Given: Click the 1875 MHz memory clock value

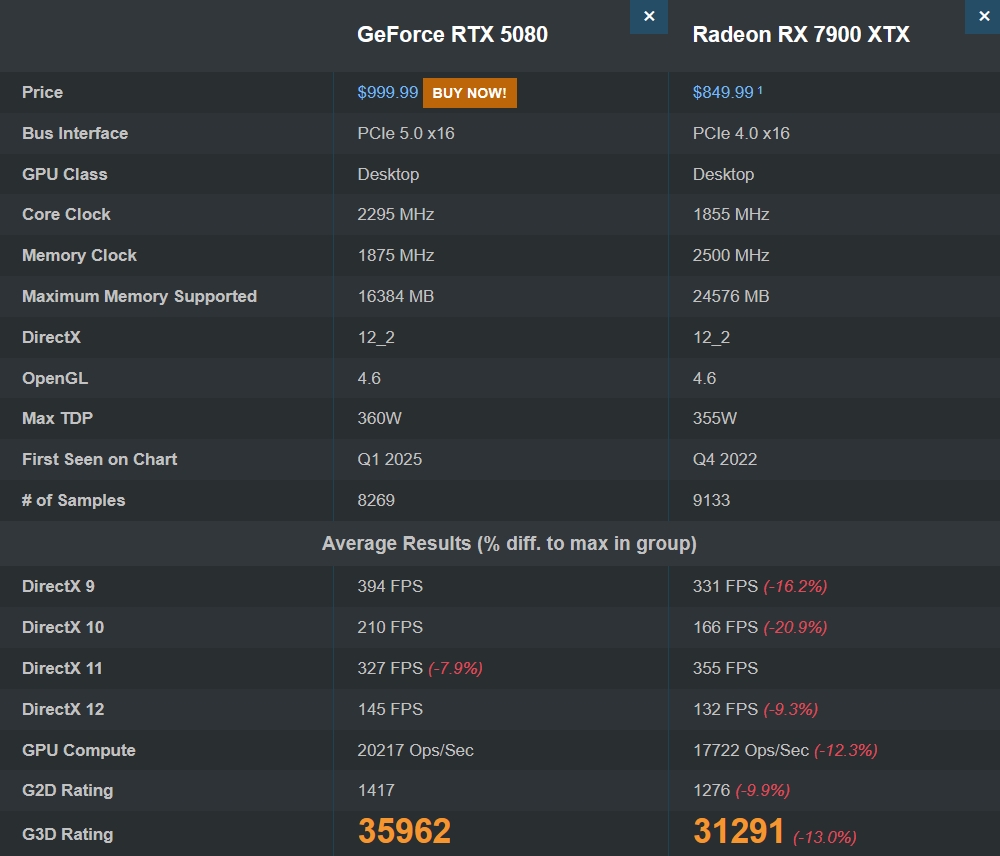Looking at the screenshot, I should click(x=395, y=255).
